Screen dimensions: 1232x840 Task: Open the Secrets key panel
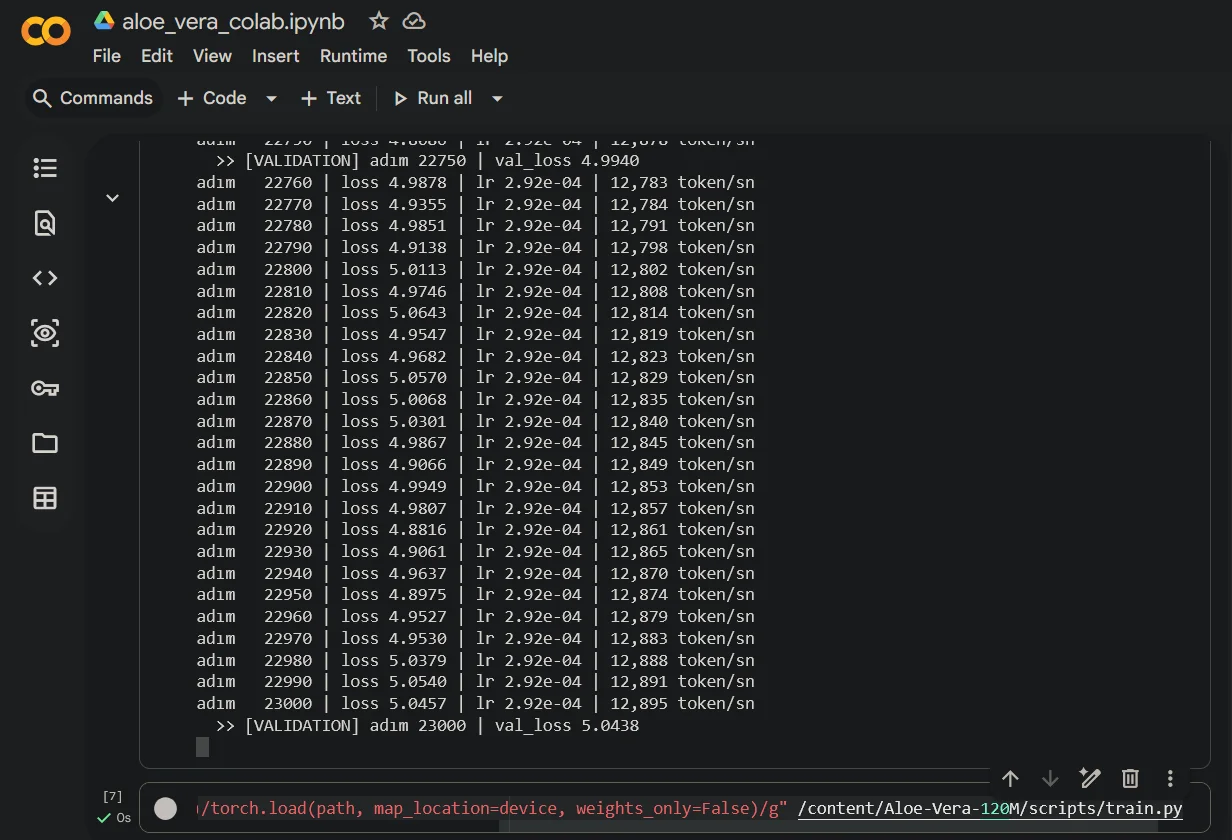click(x=45, y=388)
